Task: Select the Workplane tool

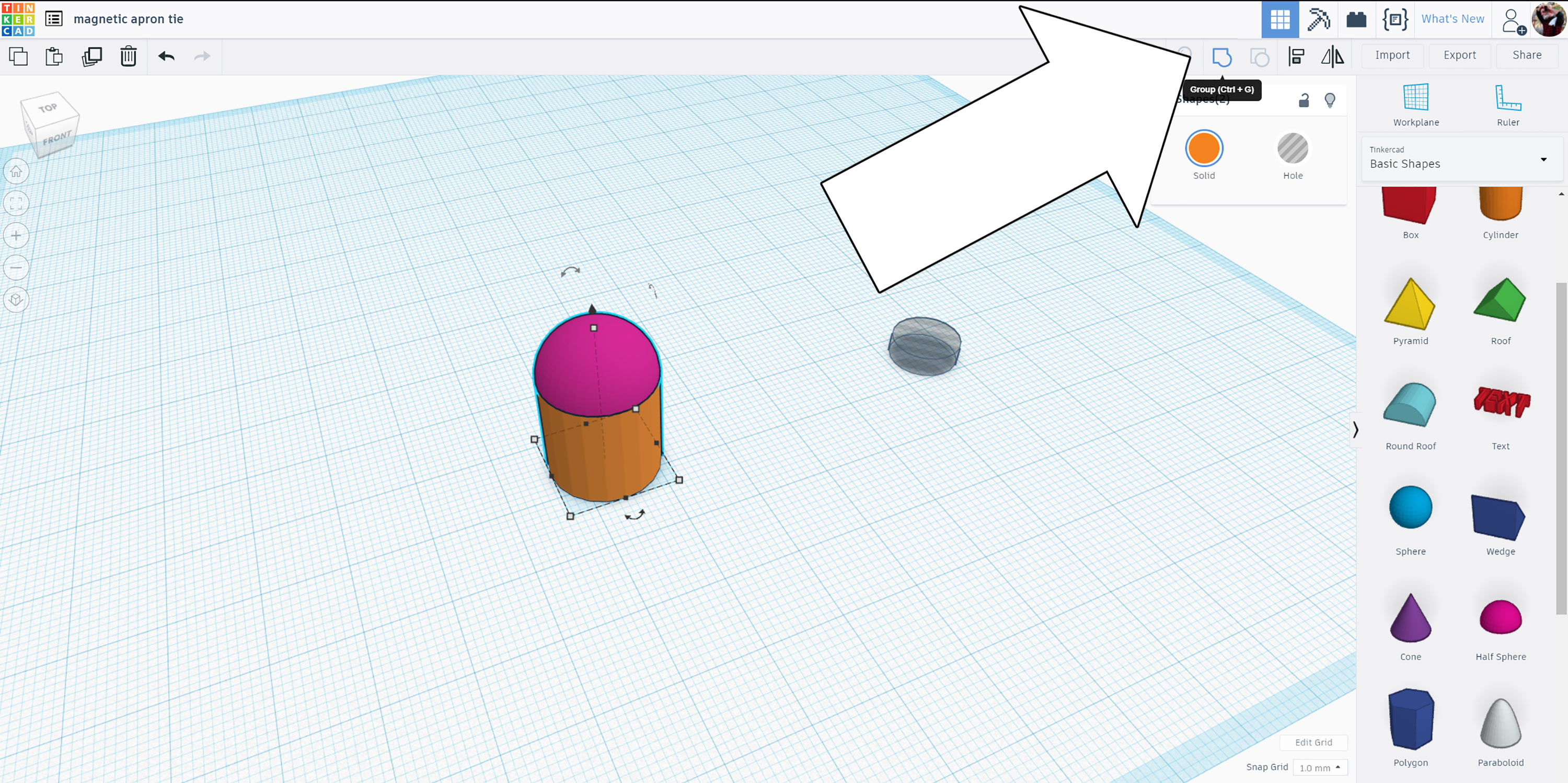Action: (x=1416, y=105)
